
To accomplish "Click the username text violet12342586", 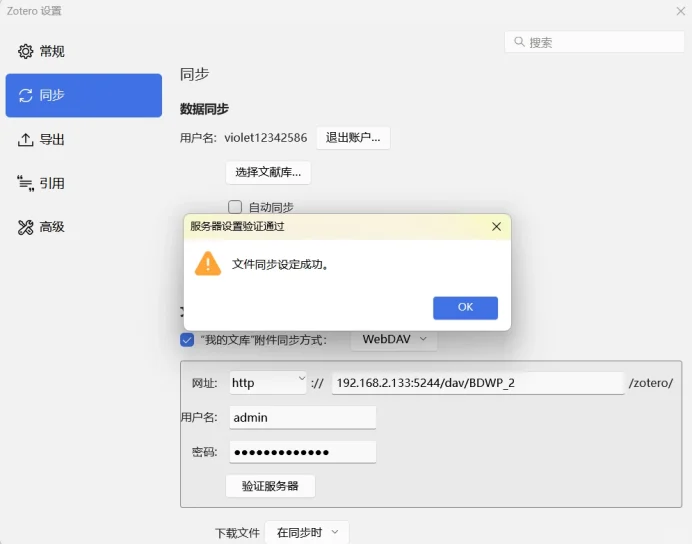I will pos(266,138).
